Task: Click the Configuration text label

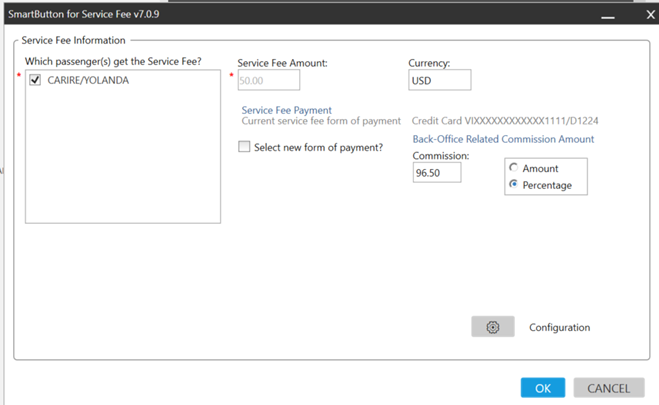Action: point(559,327)
